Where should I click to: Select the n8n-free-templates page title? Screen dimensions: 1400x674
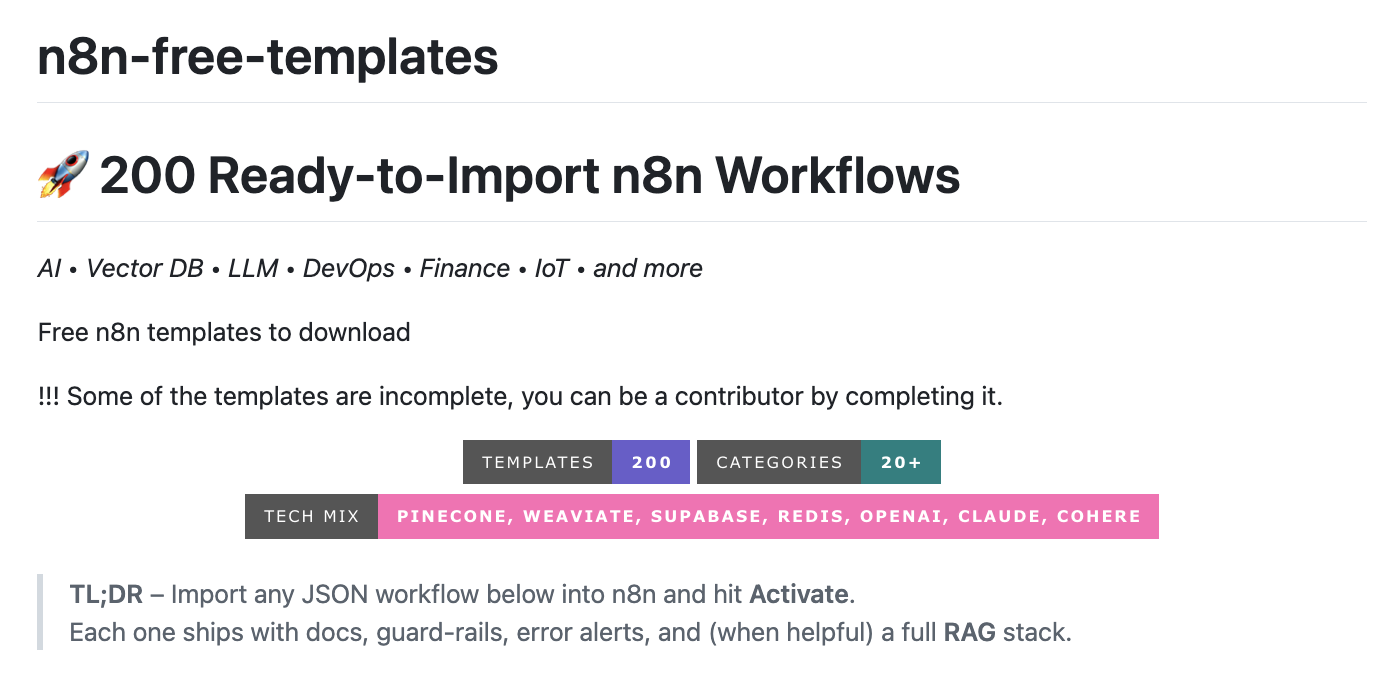pos(268,57)
